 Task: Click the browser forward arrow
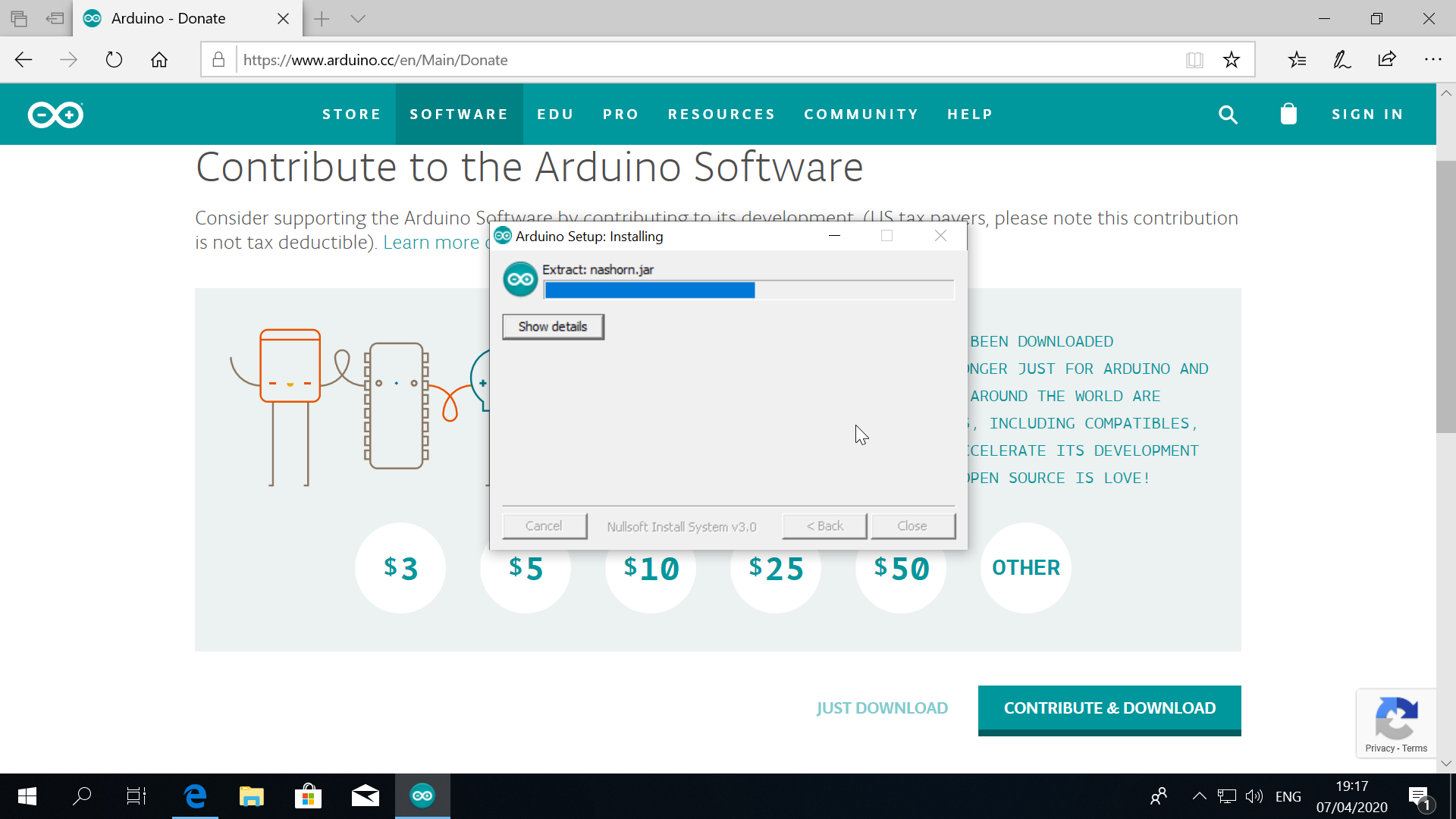pyautogui.click(x=68, y=60)
